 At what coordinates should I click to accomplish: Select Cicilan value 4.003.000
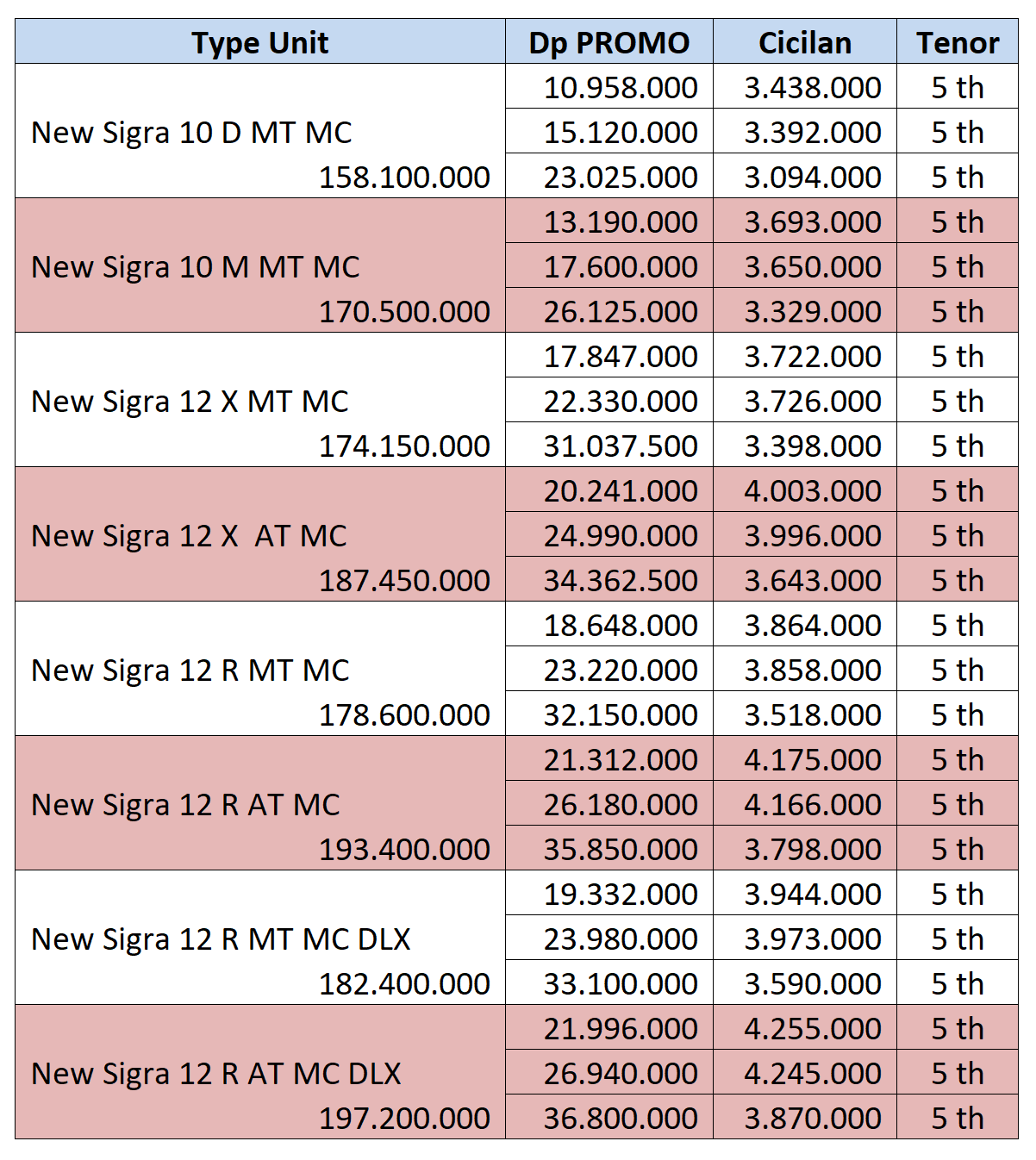pos(813,491)
